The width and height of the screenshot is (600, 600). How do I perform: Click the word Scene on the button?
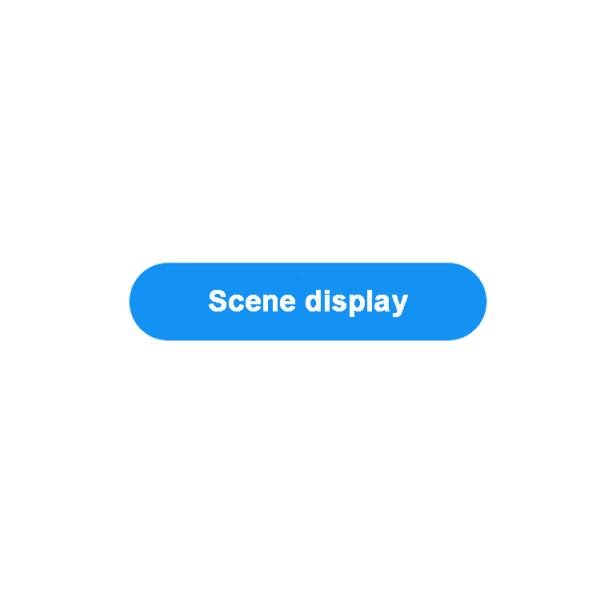pos(252,301)
